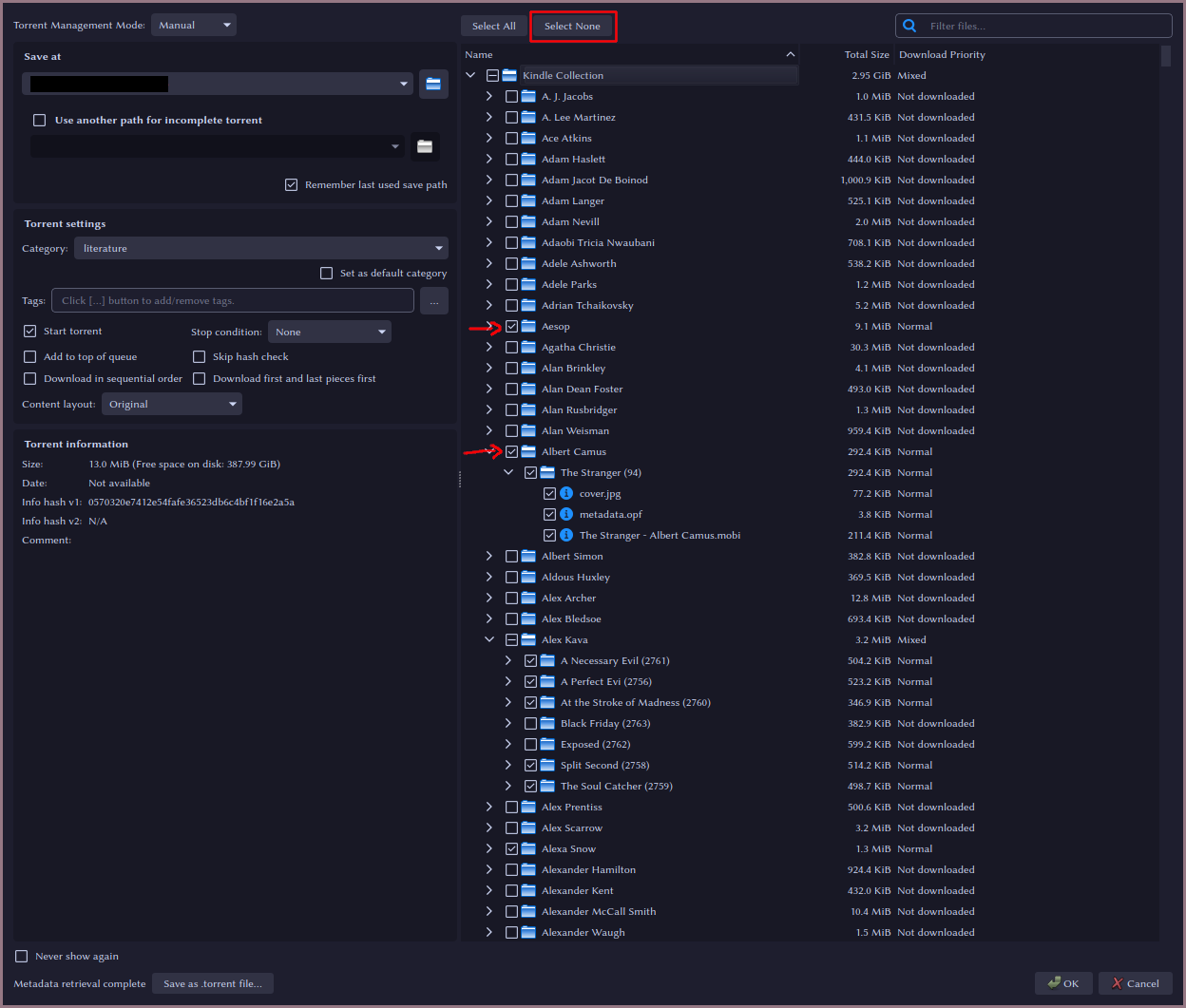Screen dimensions: 1186x1008
Task: Collapse the Kindle Collection tree node
Action: [470, 75]
